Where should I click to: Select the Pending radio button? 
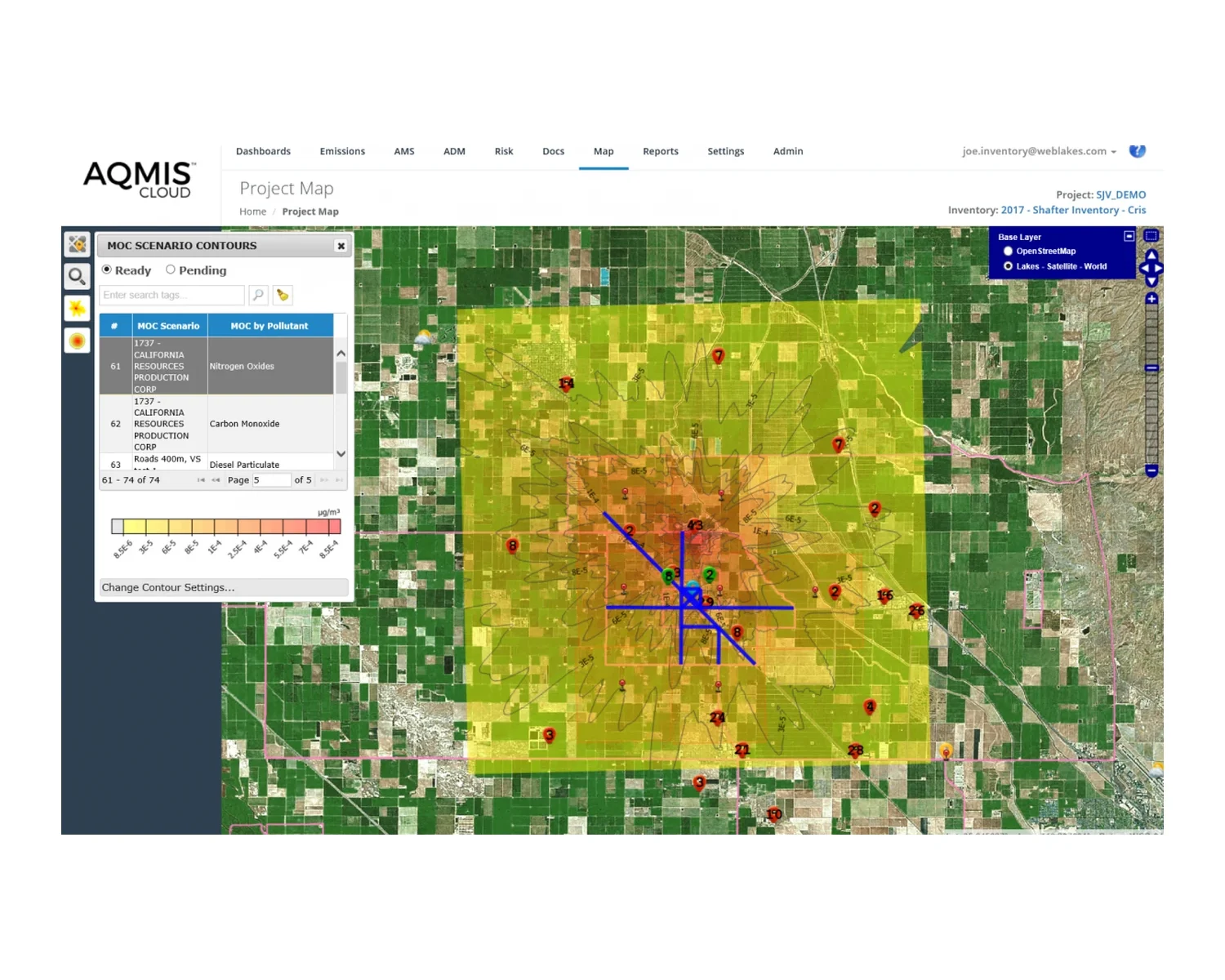tap(170, 269)
